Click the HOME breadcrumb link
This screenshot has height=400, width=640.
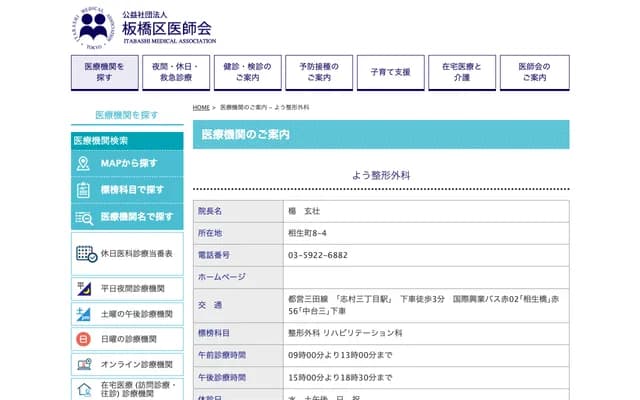point(201,107)
